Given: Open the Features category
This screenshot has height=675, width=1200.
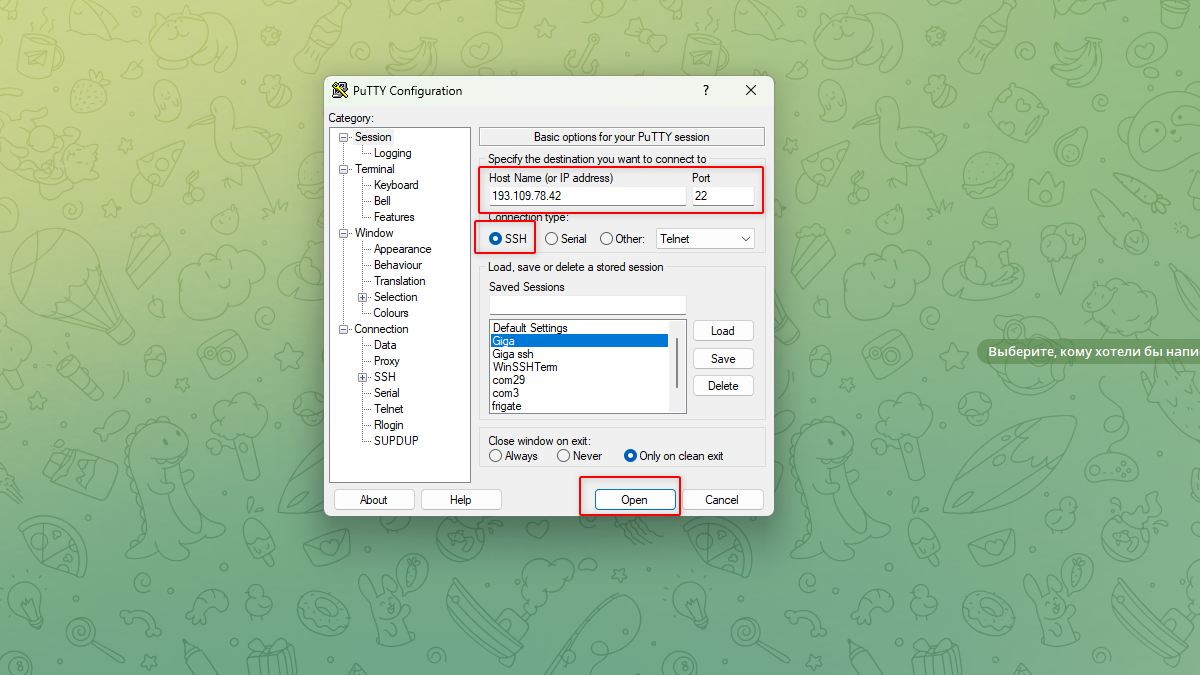Looking at the screenshot, I should coord(394,217).
